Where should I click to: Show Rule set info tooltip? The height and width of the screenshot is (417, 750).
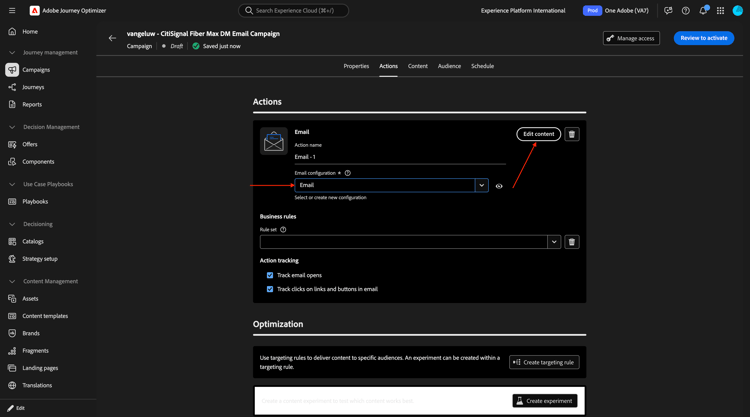point(283,230)
